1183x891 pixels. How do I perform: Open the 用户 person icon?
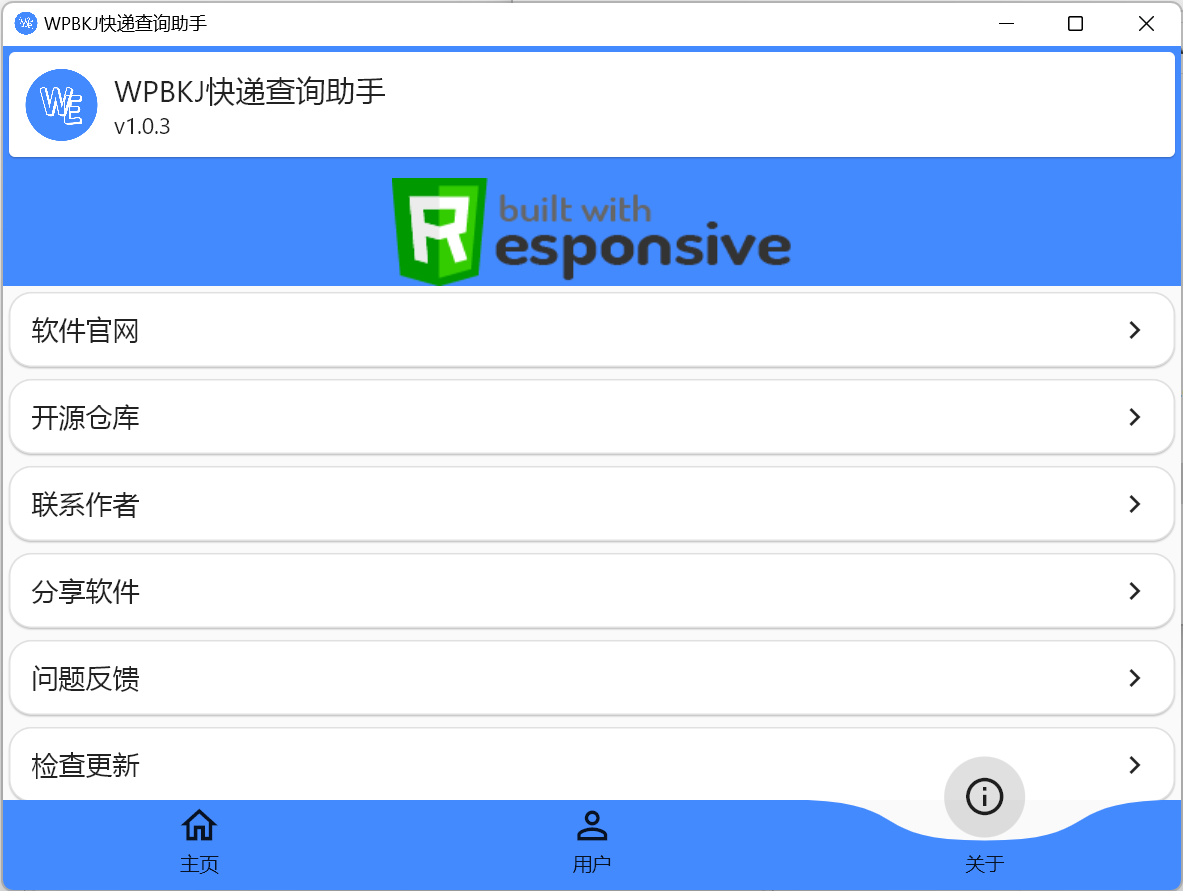(x=592, y=825)
